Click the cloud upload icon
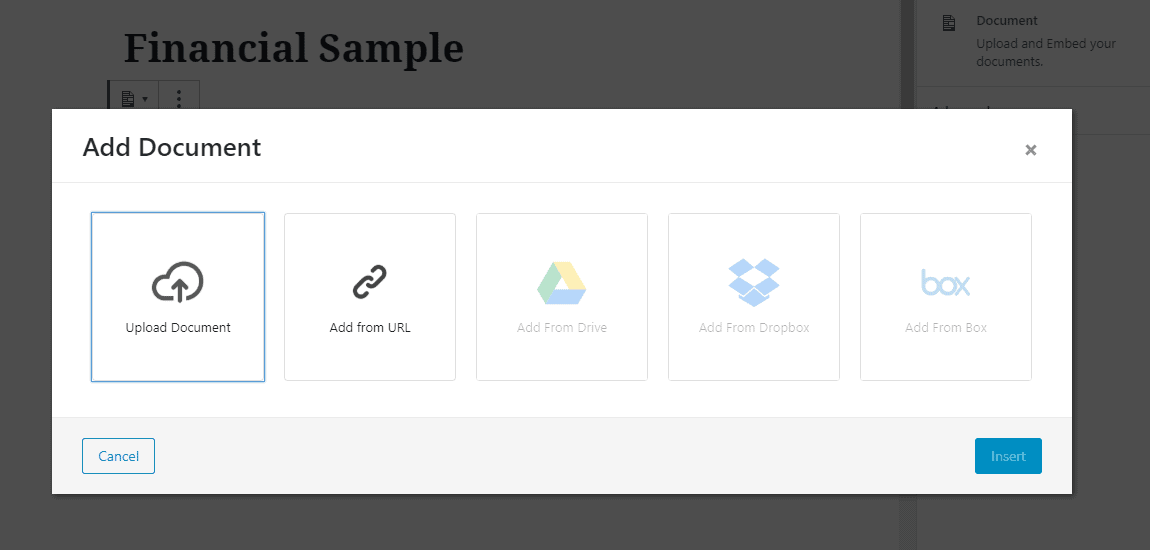Viewport: 1150px width, 550px height. coord(177,282)
